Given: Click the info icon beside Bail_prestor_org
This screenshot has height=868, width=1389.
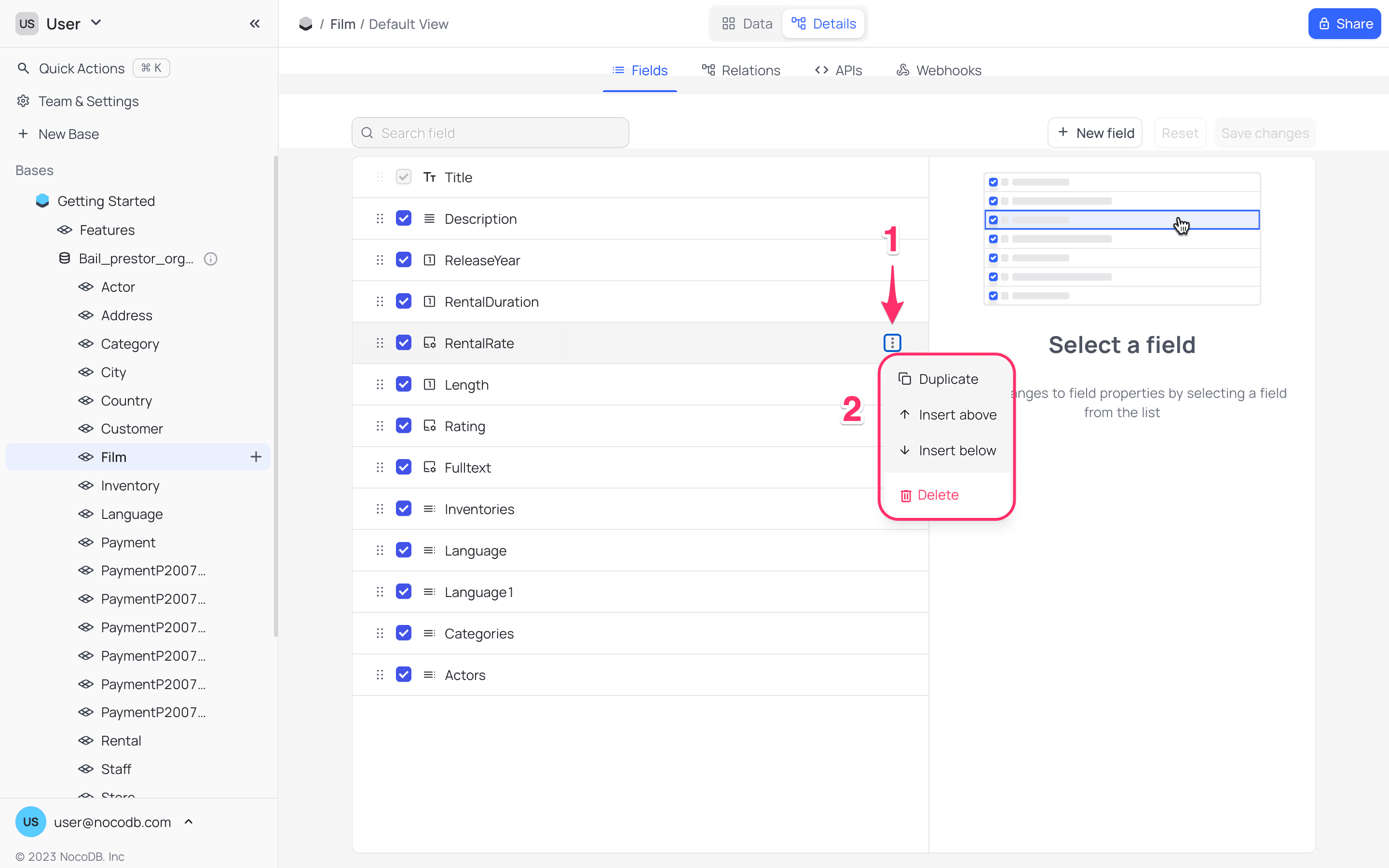Looking at the screenshot, I should [211, 259].
